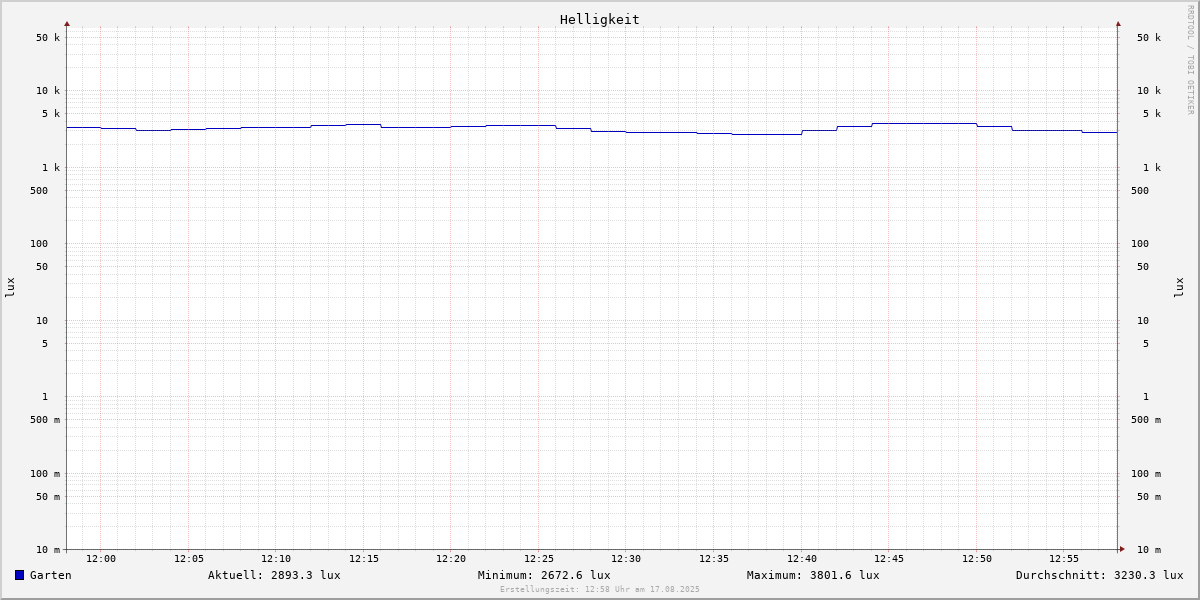
Task: Click the 5 k label on right axis
Action: [x=1152, y=114]
